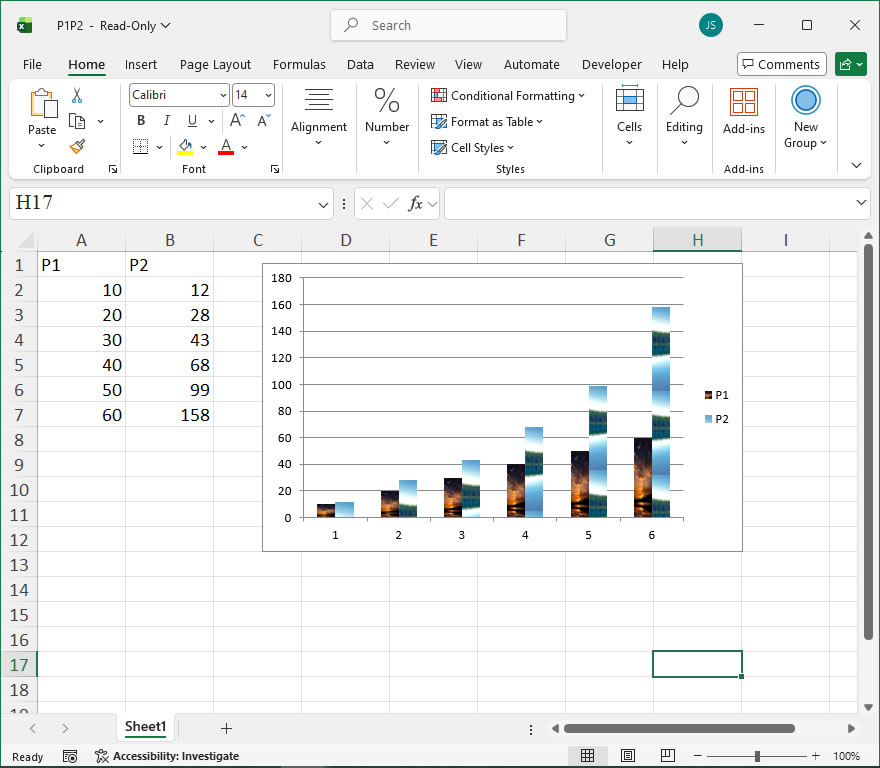Click the Increase Font Size icon
880x768 pixels.
(238, 120)
